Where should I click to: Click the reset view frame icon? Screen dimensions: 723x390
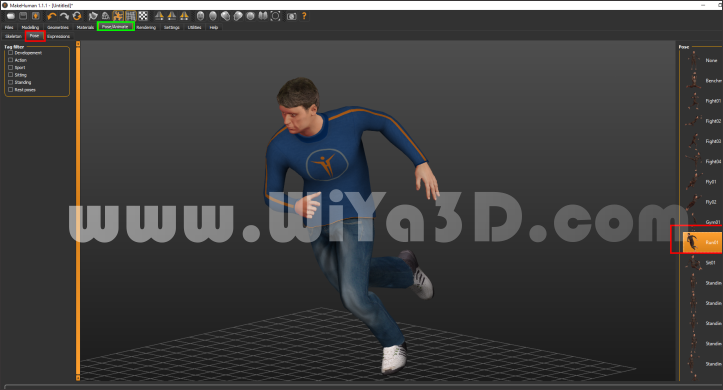275,16
